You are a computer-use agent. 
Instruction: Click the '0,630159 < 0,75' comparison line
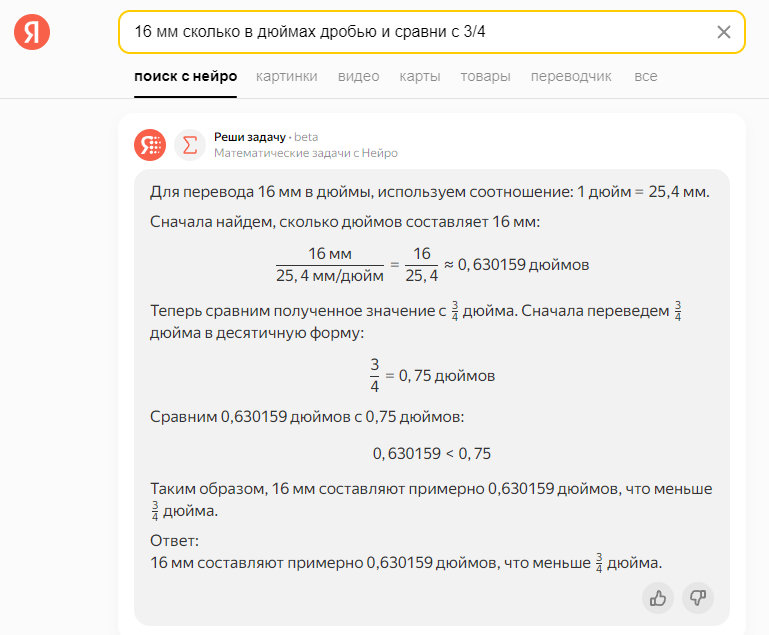point(432,453)
